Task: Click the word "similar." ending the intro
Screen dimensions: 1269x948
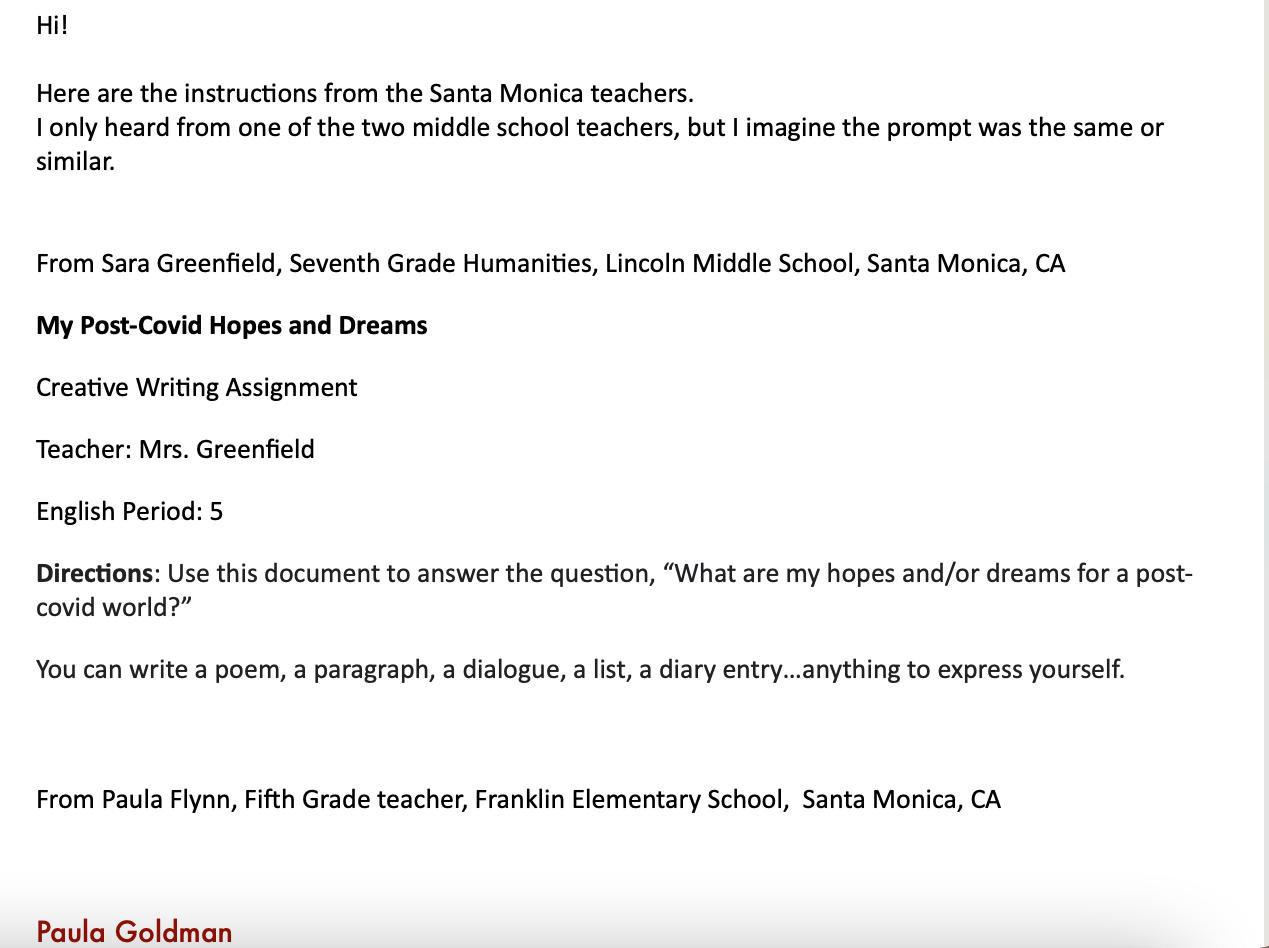Action: (76, 162)
